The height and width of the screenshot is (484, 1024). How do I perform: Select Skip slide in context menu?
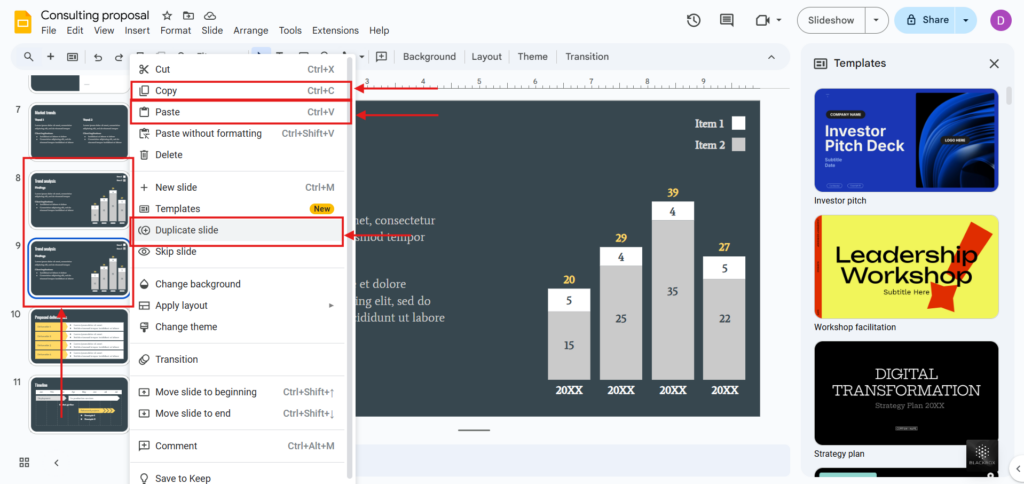(x=177, y=252)
